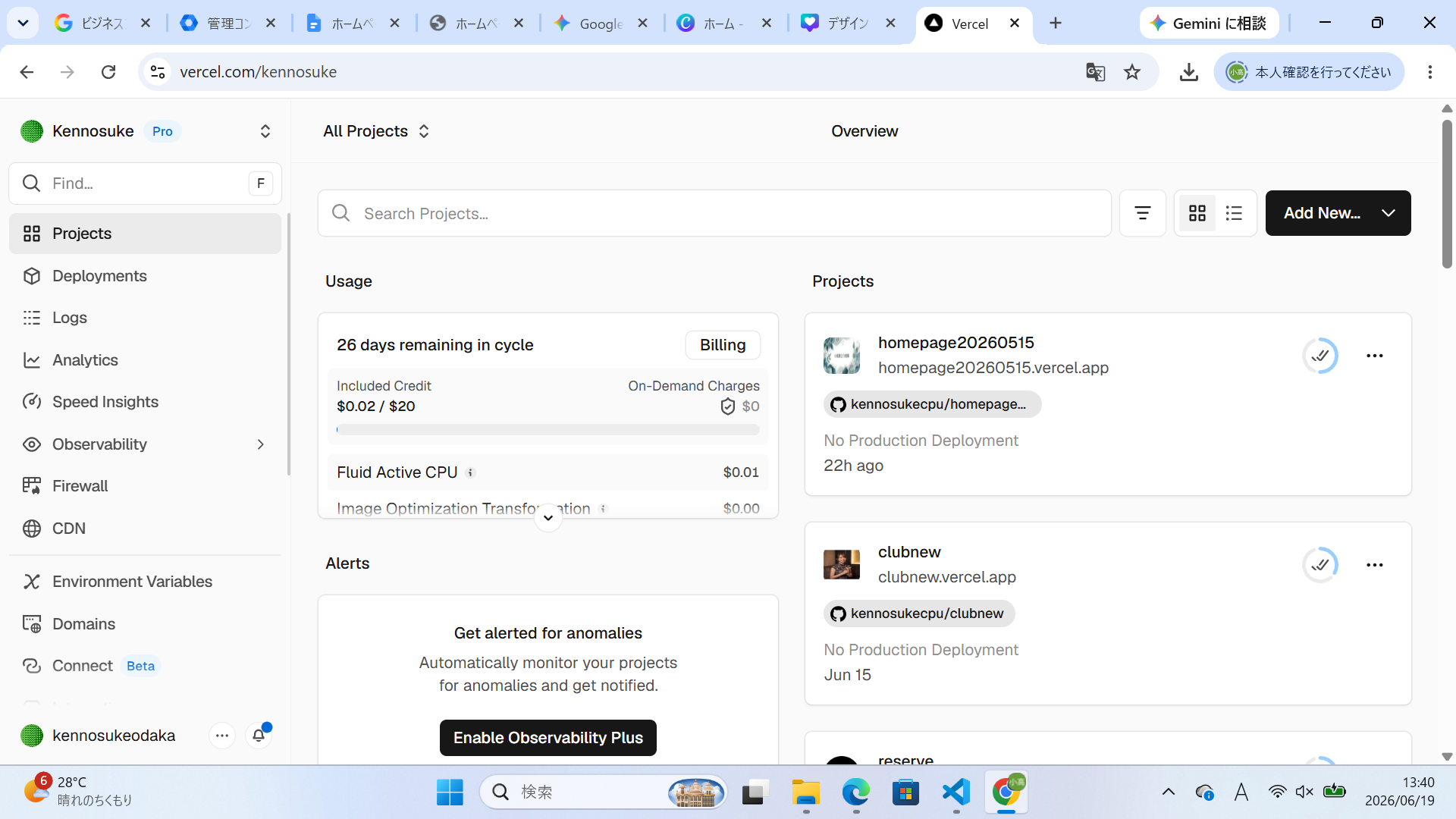Click the Google Translate icon
Screen dimensions: 1456x819
click(x=1095, y=72)
